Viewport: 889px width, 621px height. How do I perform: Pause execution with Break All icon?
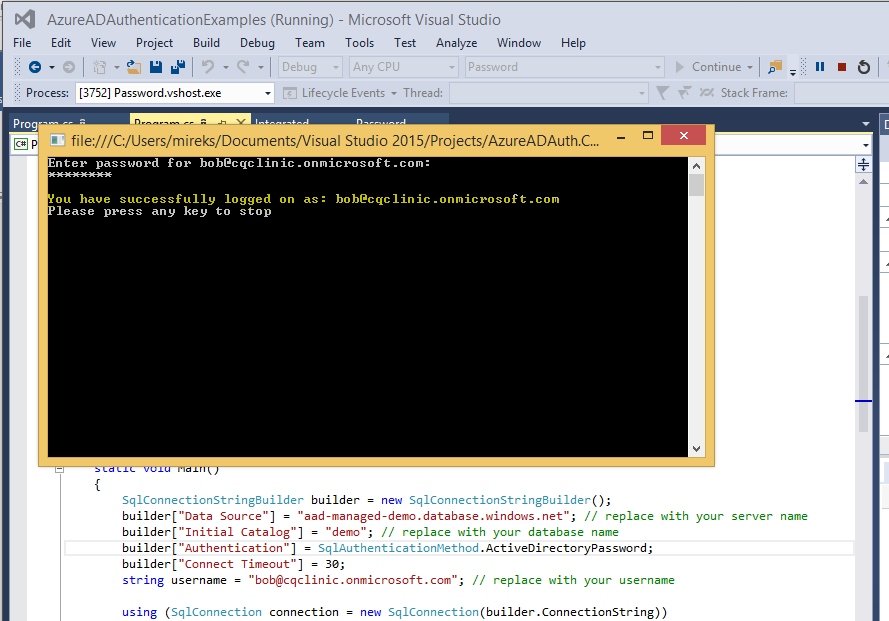point(820,67)
